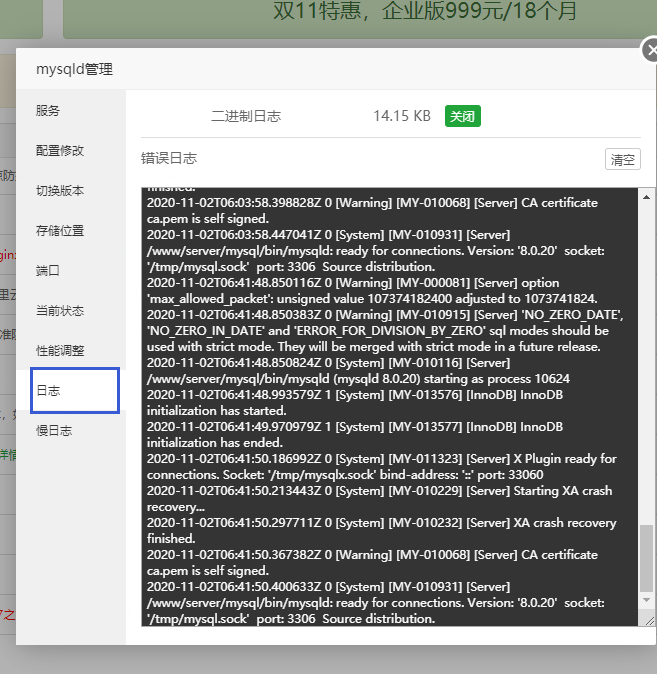Viewport: 657px width, 674px height.
Task: Open the 性能调整 tab
Action: (x=60, y=350)
